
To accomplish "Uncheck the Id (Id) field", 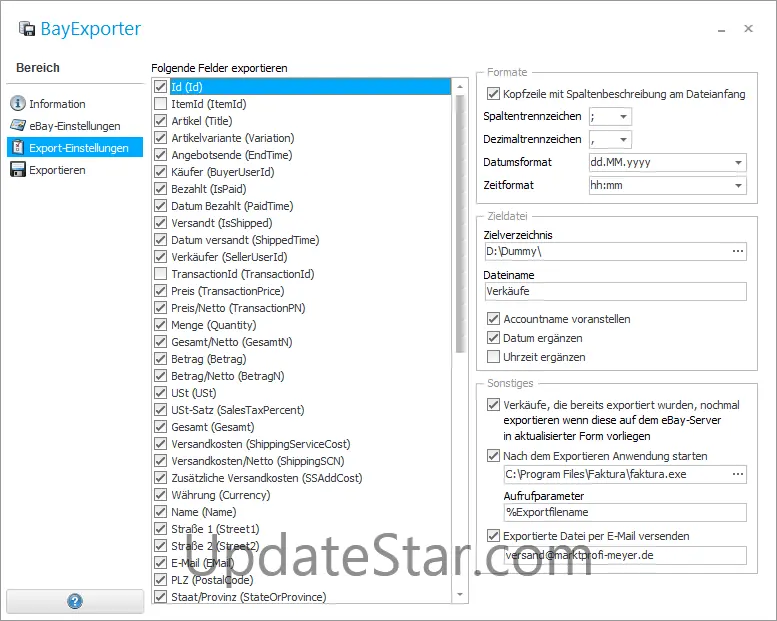I will (160, 86).
